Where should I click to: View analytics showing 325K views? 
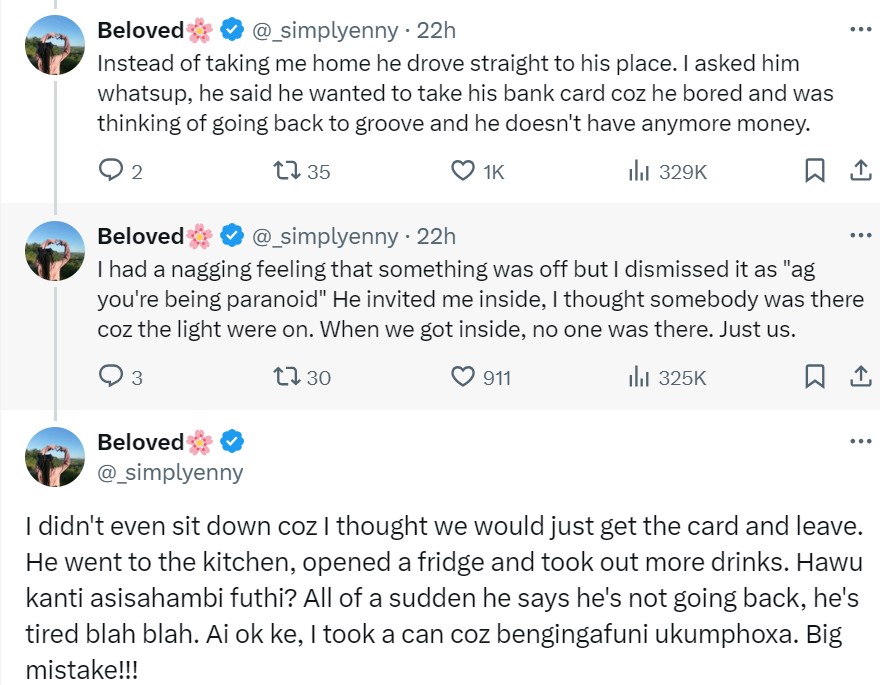coord(639,377)
